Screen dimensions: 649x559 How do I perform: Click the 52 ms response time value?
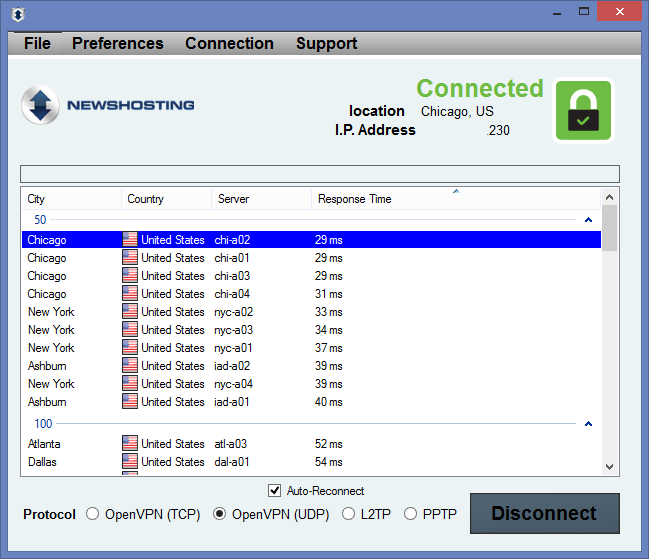point(329,444)
